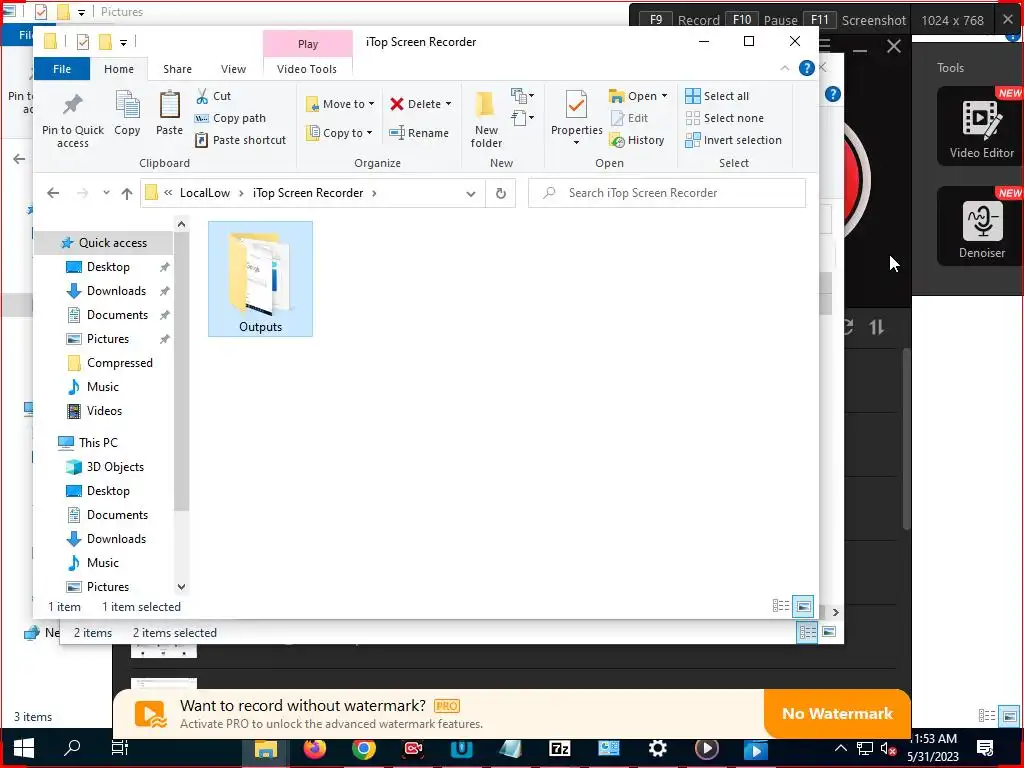
Task: Open Compressed folder in navigation pane
Action: pos(120,363)
